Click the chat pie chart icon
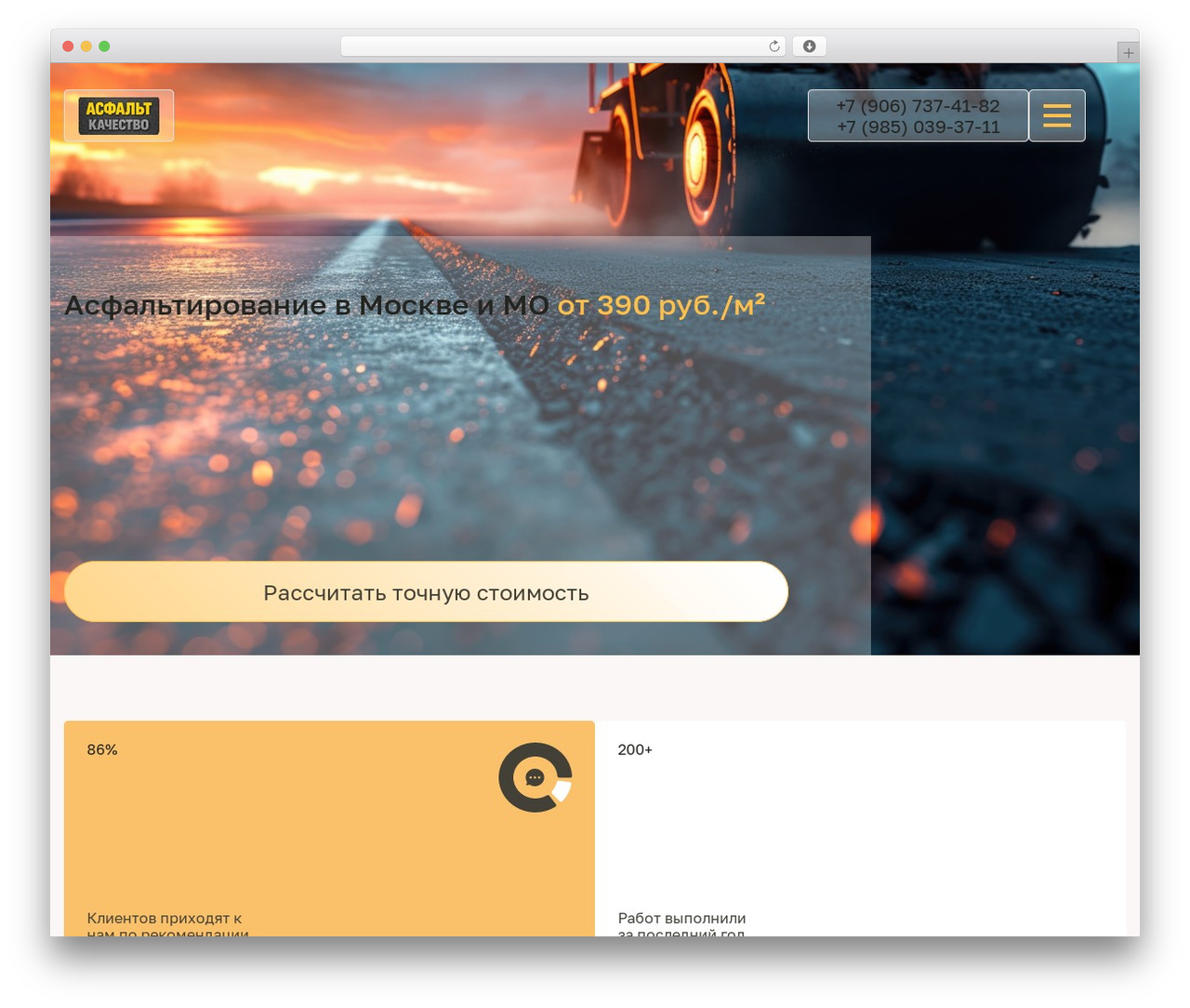This screenshot has width=1190, height=1008. (x=535, y=777)
